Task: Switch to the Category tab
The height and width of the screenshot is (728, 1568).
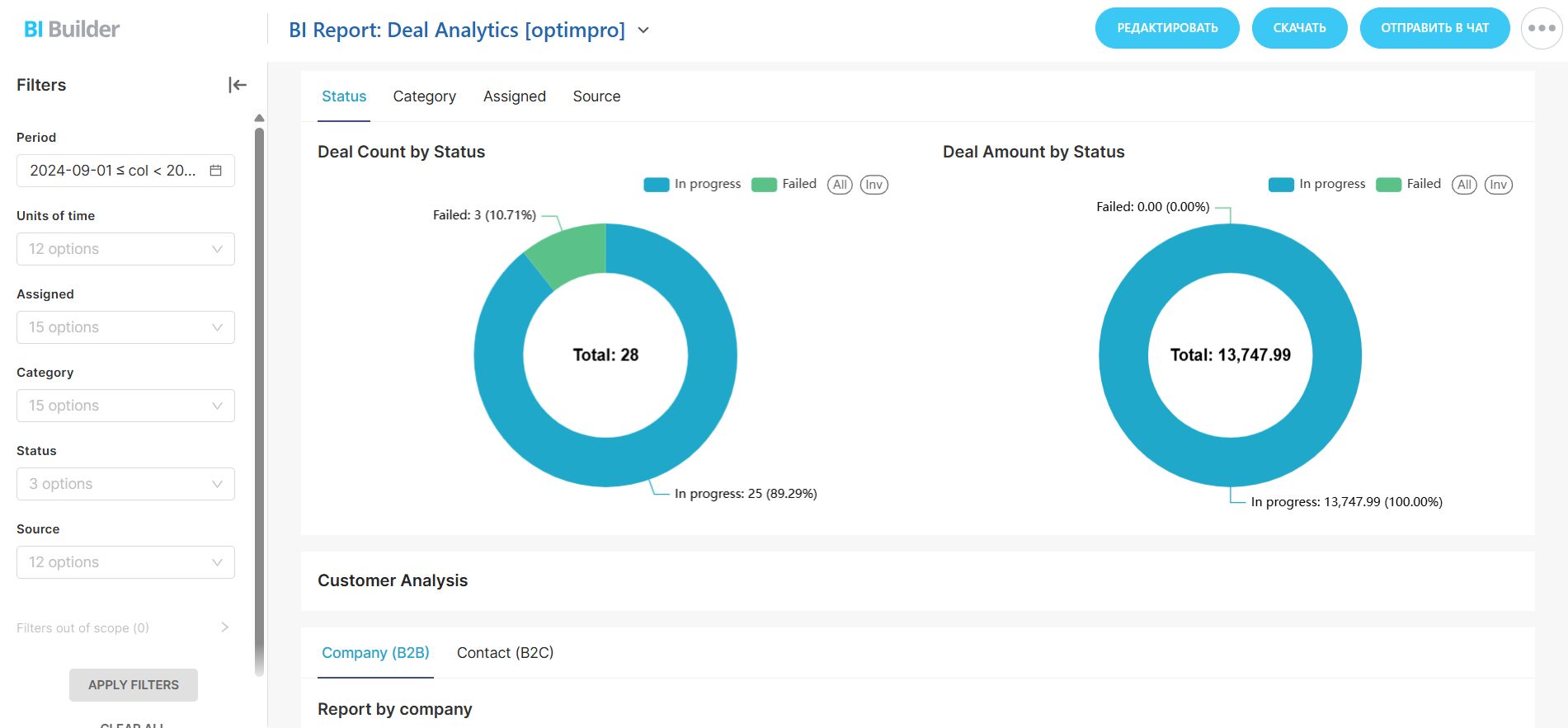Action: click(x=424, y=96)
